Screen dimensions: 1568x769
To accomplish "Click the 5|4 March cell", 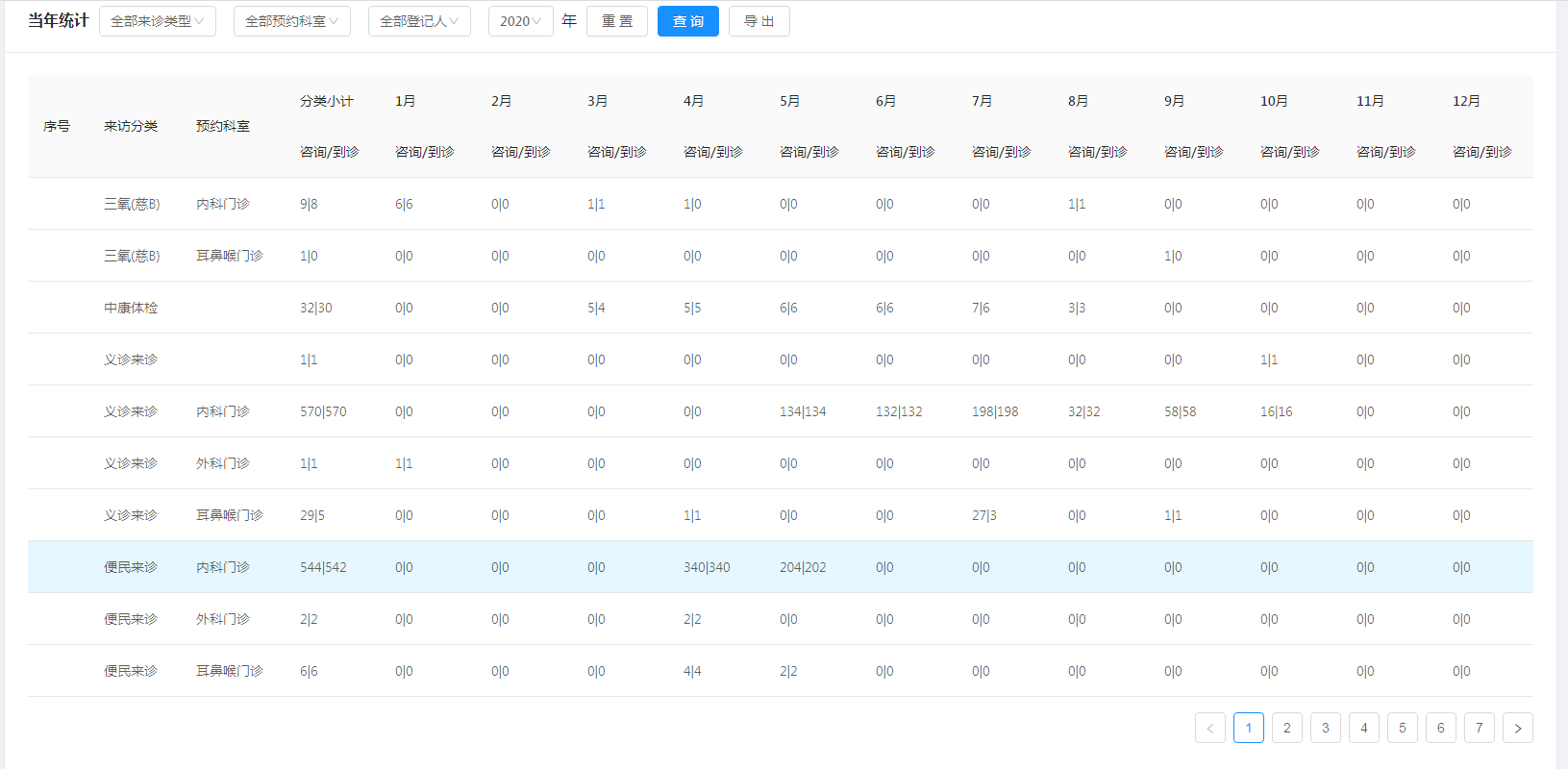I will click(x=596, y=308).
